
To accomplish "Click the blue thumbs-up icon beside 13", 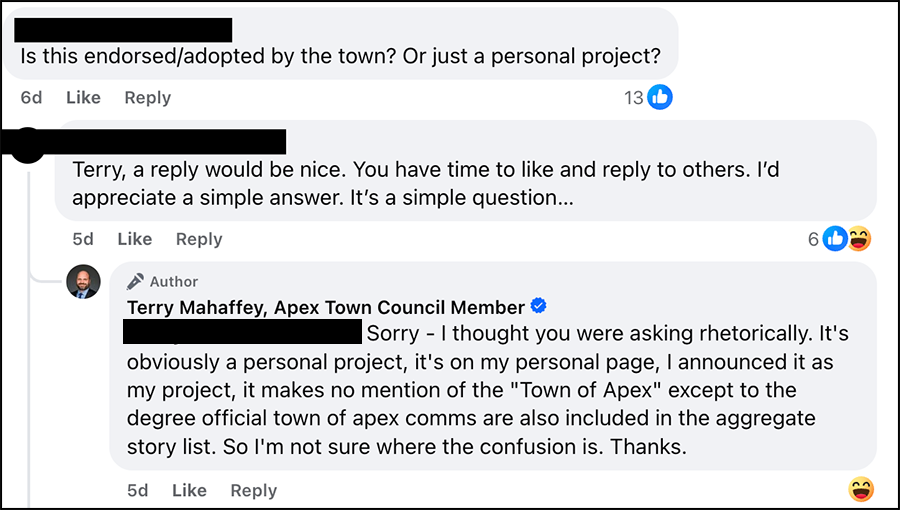I will 660,97.
